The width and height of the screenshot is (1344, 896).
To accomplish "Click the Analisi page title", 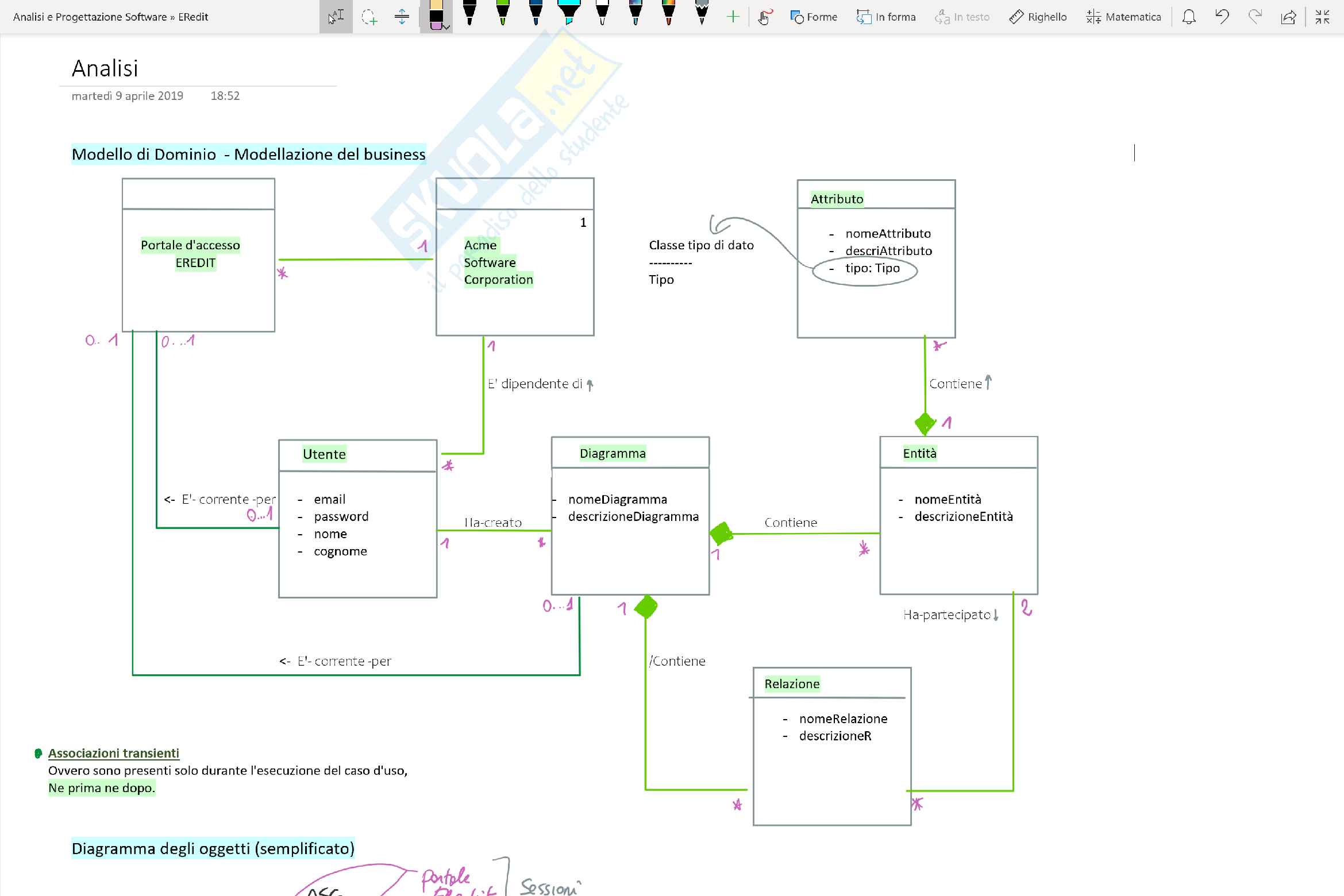I will click(105, 68).
